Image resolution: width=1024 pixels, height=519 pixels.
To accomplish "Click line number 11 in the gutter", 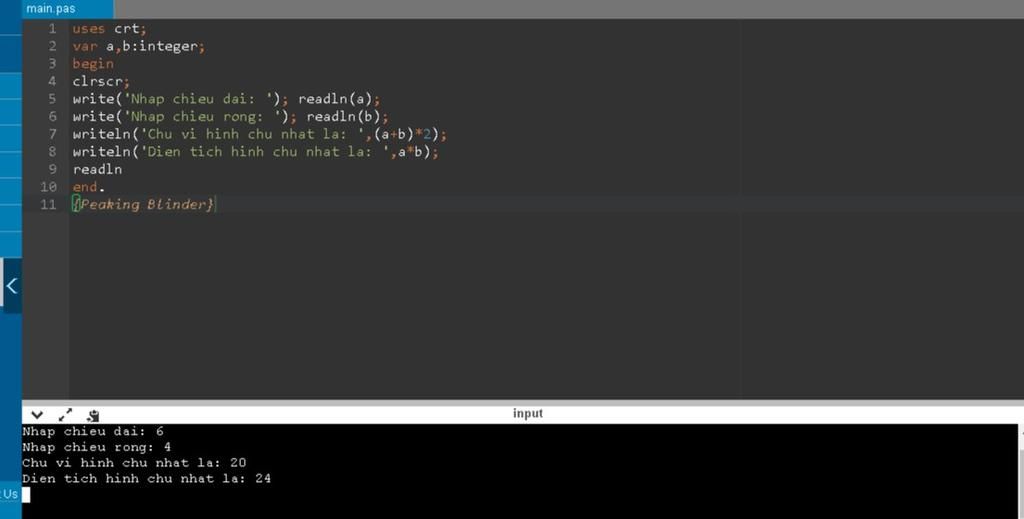I will [49, 205].
